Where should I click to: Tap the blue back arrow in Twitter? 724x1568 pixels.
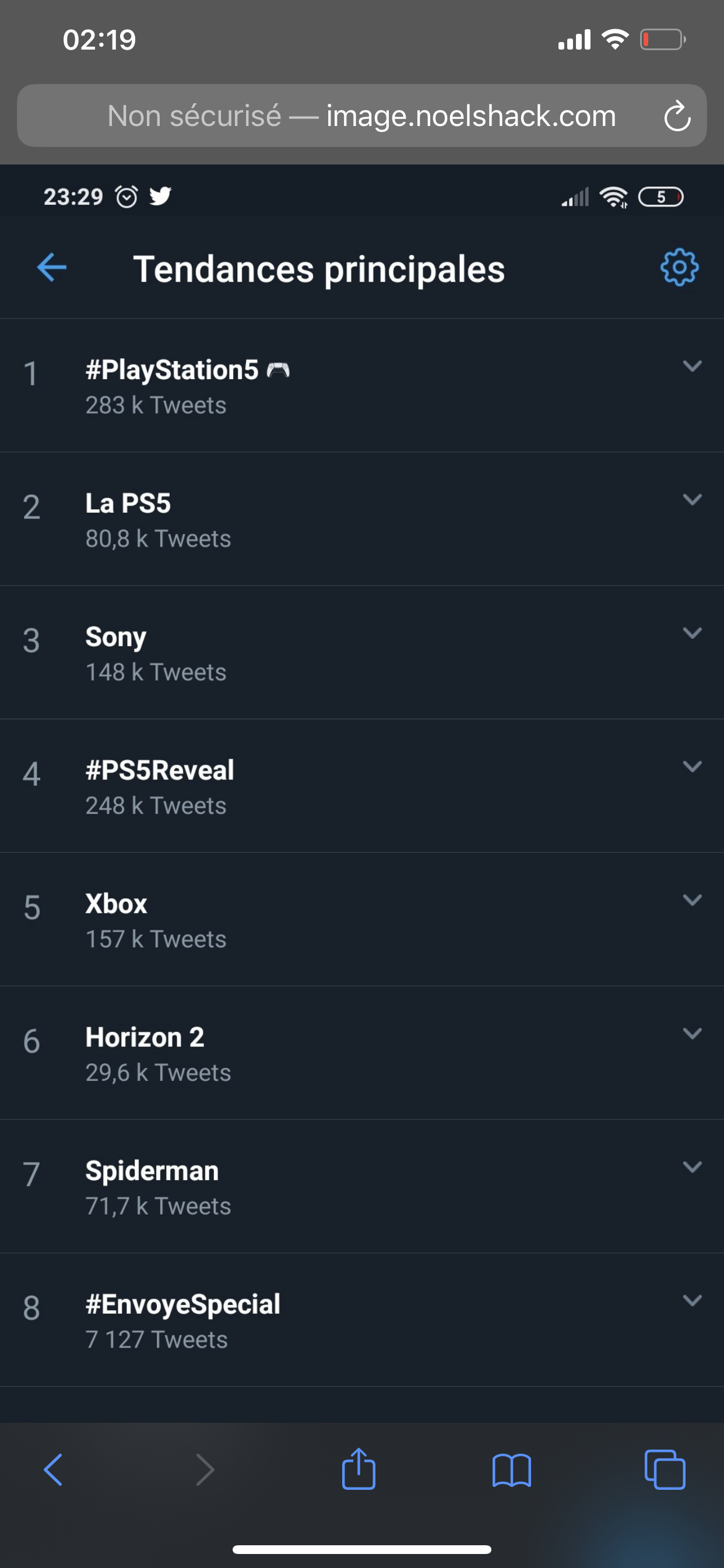click(52, 267)
